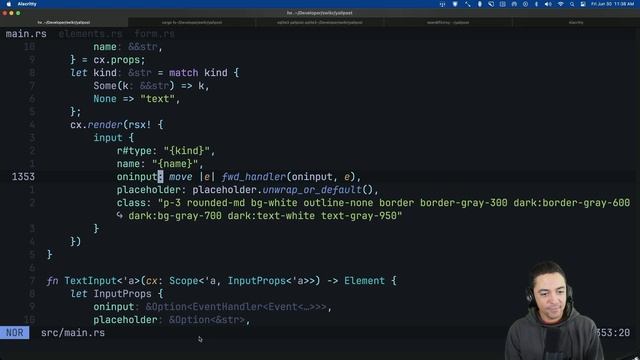The width and height of the screenshot is (640, 360).
Task: Select the main.rs buffer tab
Action: (x=26, y=34)
